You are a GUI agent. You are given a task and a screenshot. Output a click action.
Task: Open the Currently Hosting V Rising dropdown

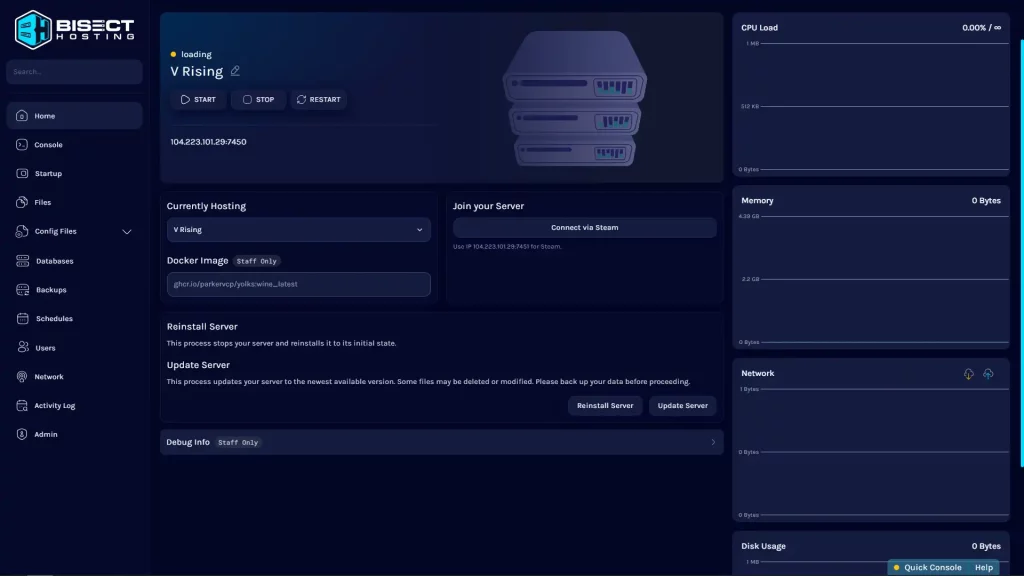[298, 229]
